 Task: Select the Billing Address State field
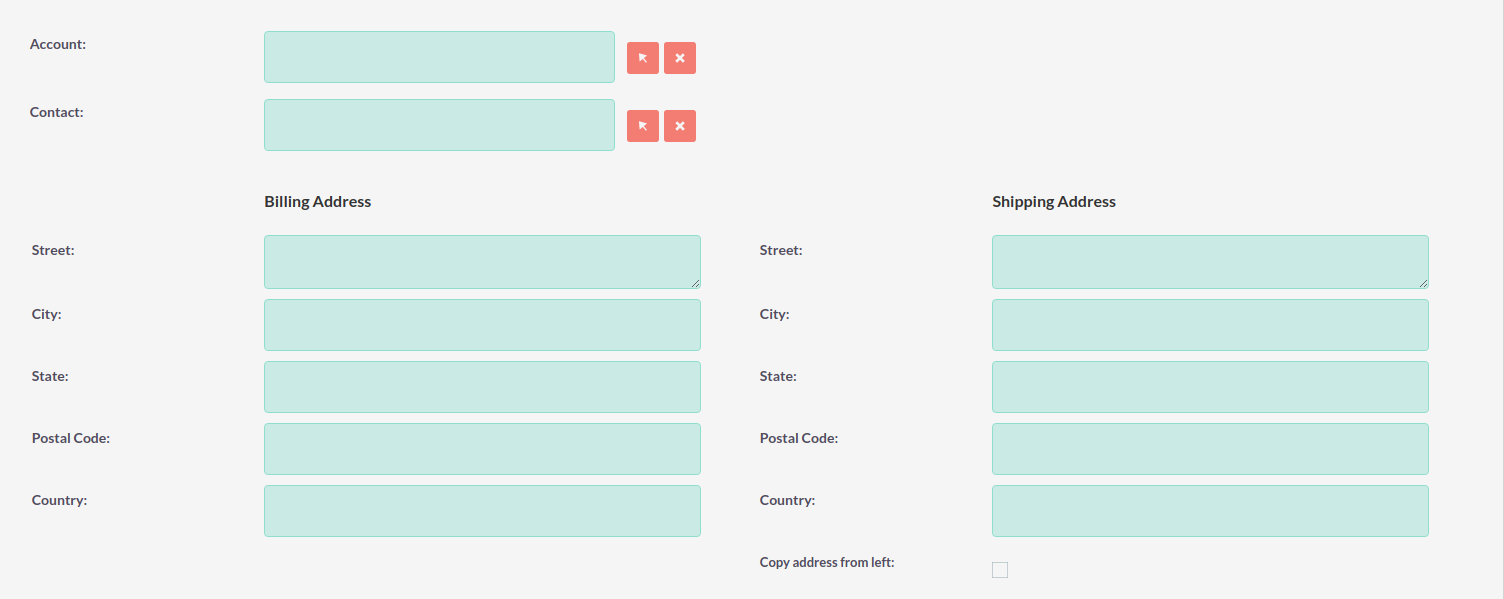tap(482, 386)
